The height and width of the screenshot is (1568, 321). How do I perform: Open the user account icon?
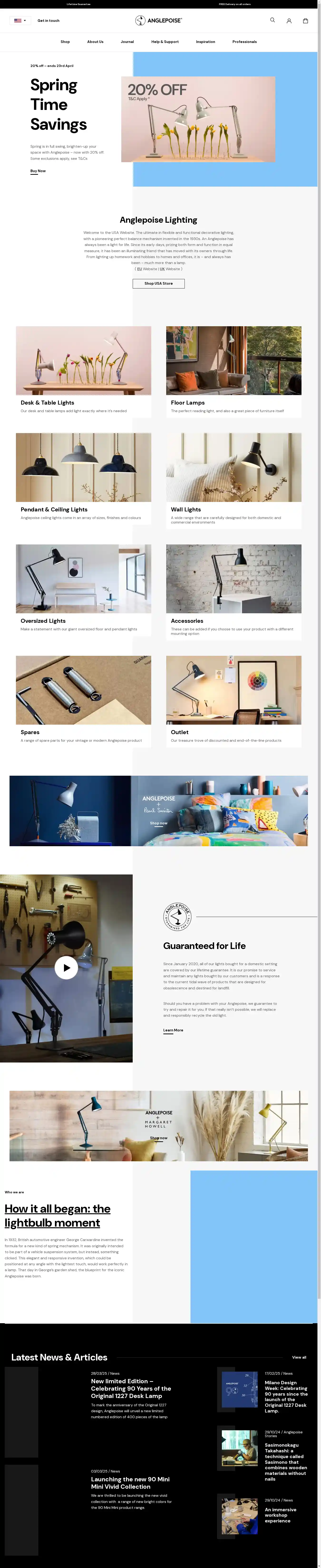coord(289,21)
